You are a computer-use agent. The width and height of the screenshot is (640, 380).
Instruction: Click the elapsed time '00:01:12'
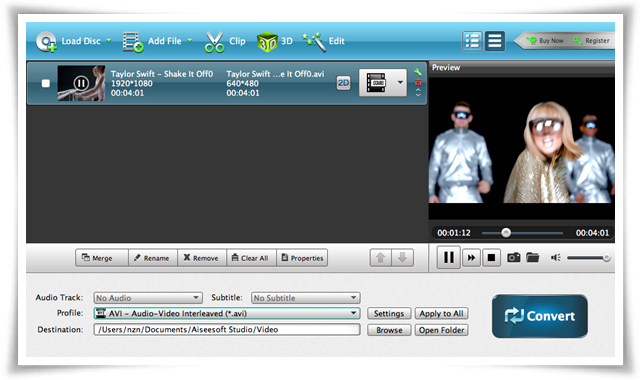[454, 233]
